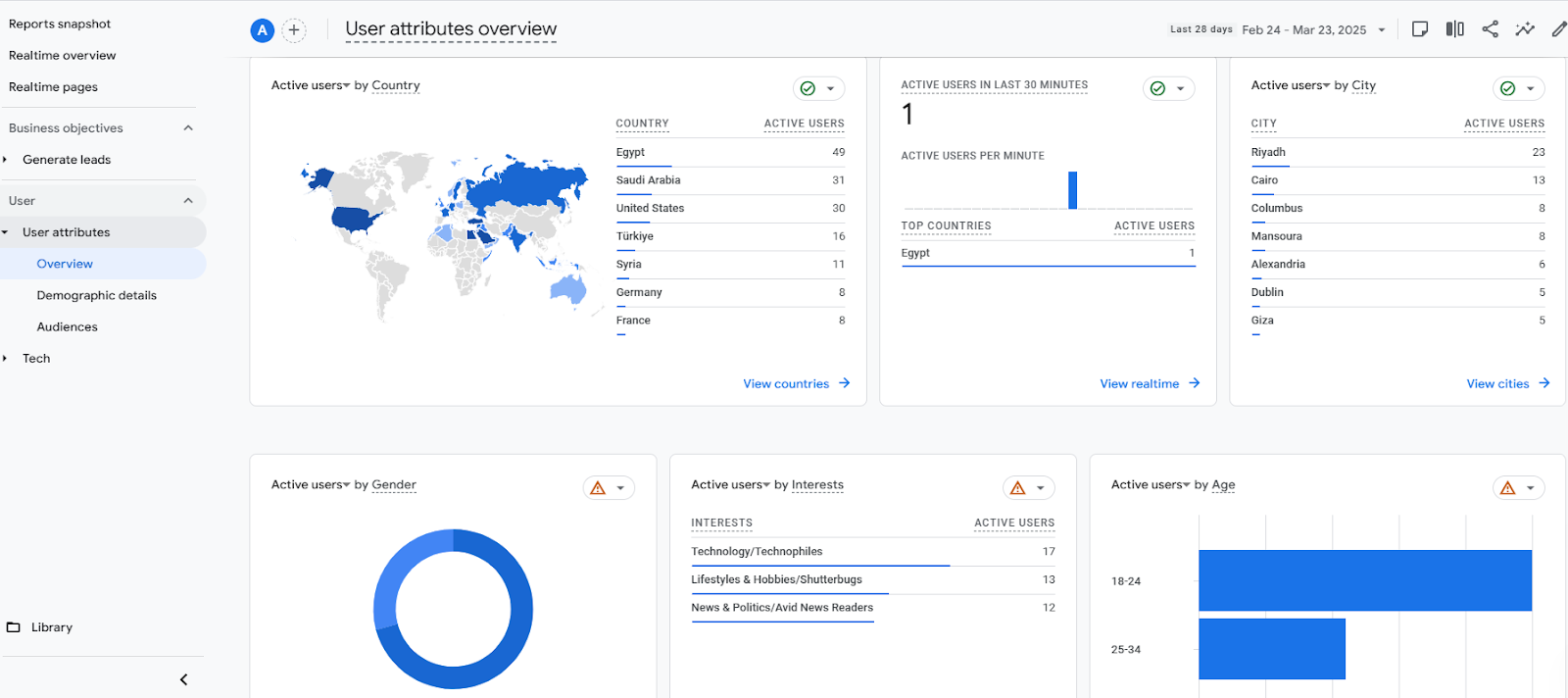Click the 18-24 age bar
The width and height of the screenshot is (1568, 698).
coord(1365,580)
